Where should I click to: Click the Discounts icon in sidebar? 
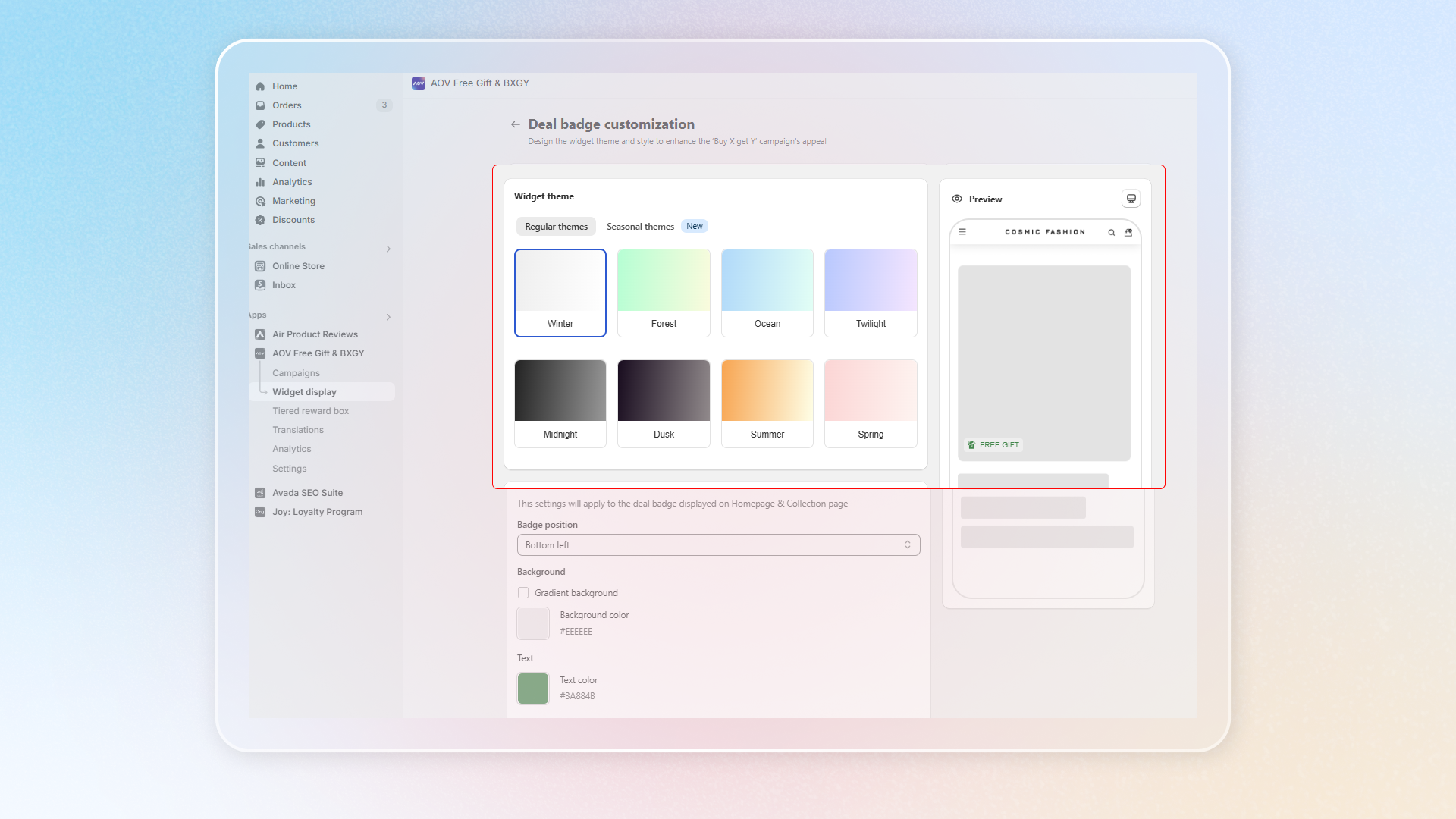coord(260,220)
